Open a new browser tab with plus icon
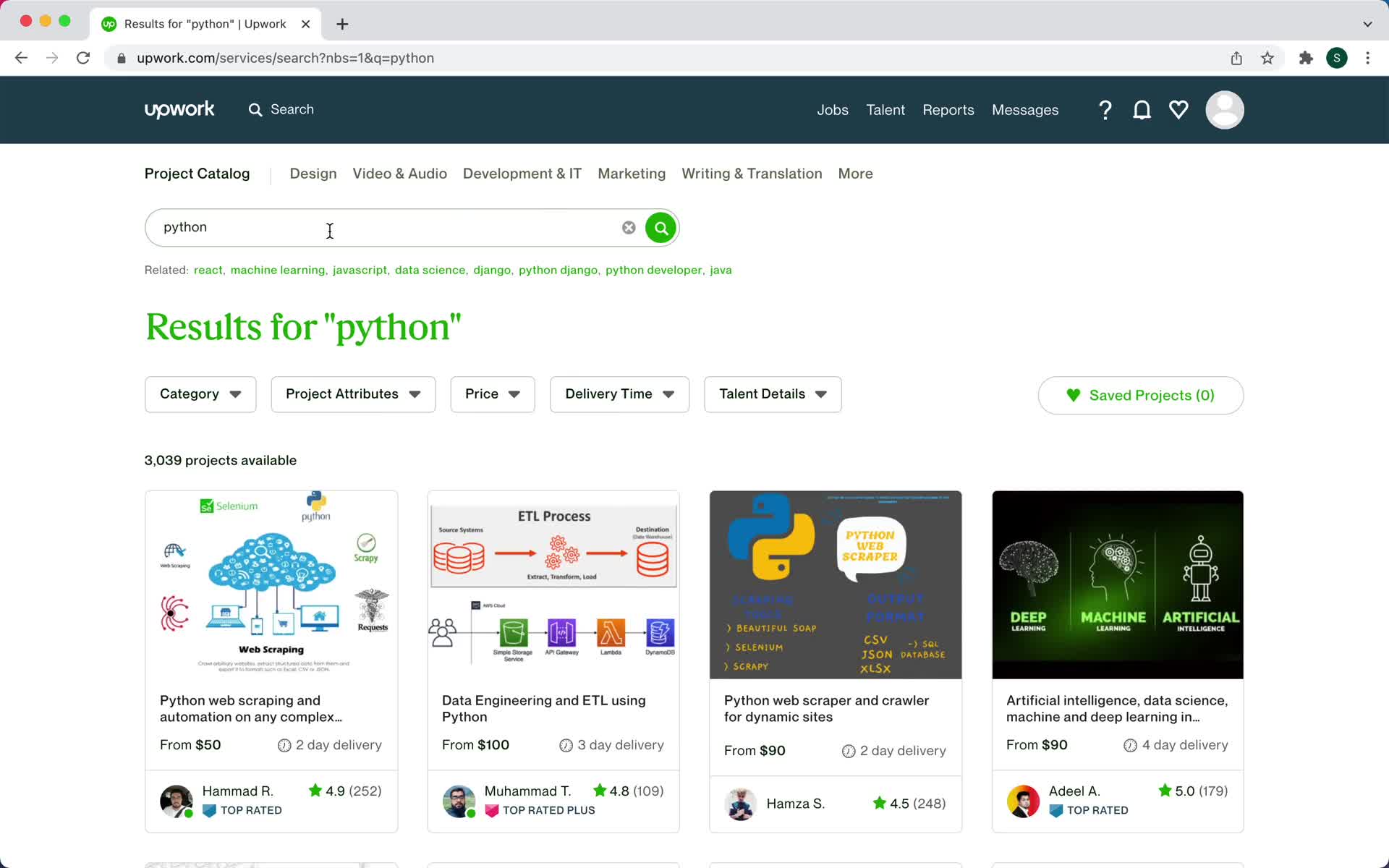The height and width of the screenshot is (868, 1389). pos(342,24)
